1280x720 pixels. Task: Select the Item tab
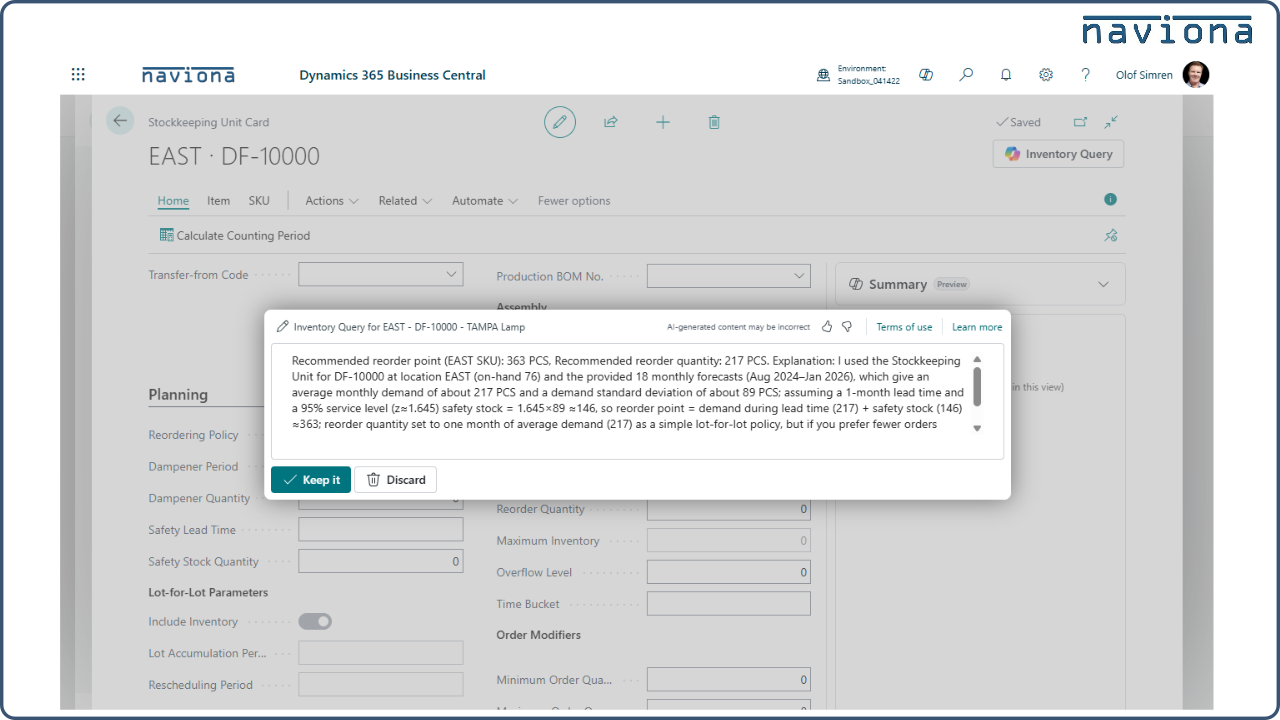218,201
